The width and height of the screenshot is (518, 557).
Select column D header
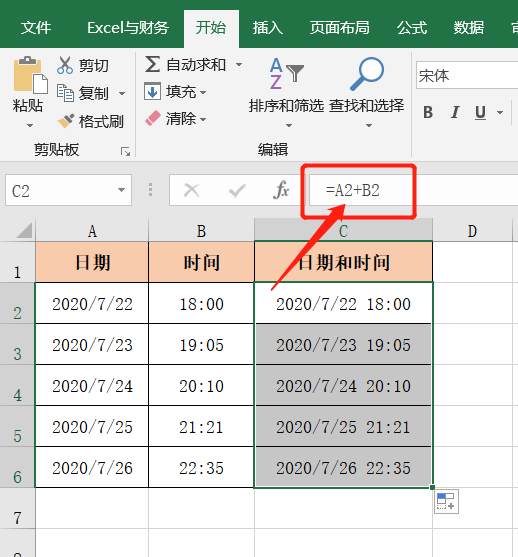(x=472, y=231)
